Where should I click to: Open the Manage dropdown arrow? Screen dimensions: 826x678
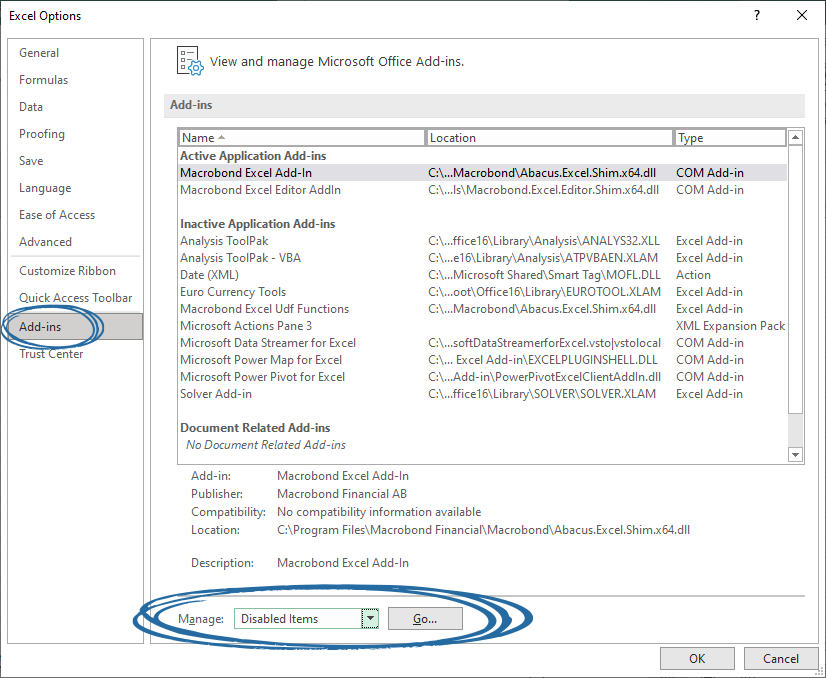[370, 618]
